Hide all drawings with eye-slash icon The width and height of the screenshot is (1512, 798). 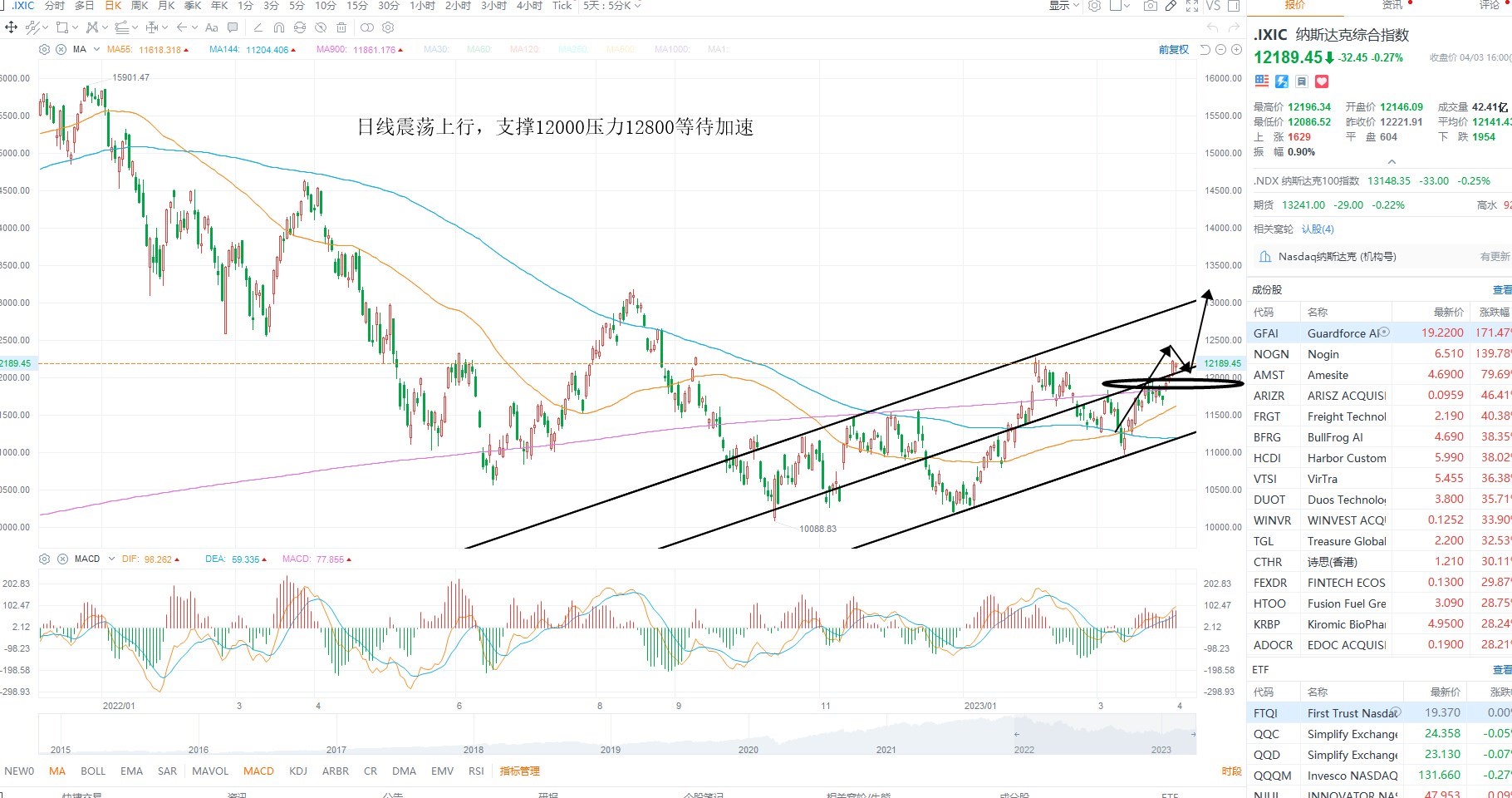(x=321, y=27)
